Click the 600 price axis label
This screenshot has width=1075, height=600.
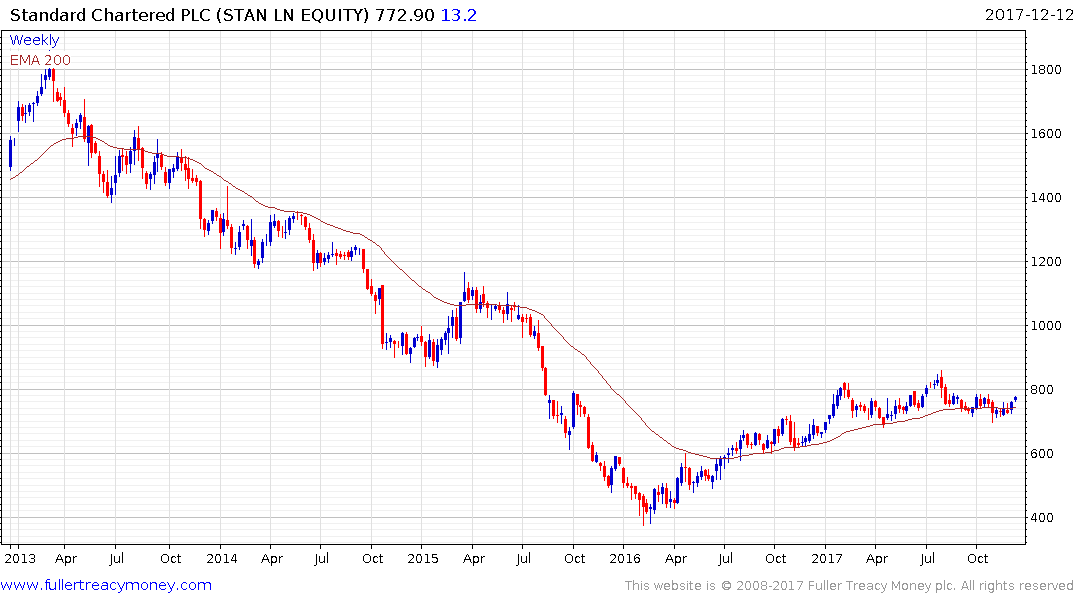[1042, 454]
